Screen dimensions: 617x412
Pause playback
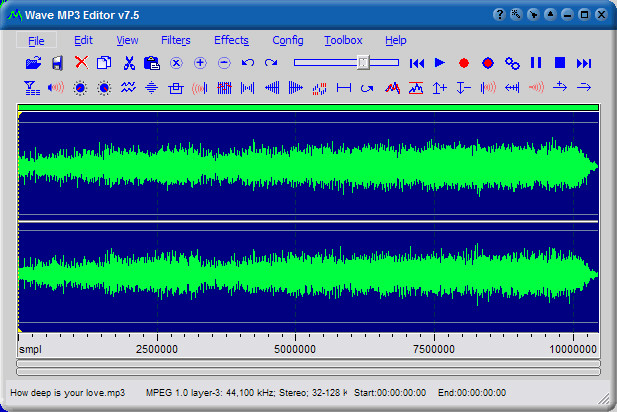(536, 63)
